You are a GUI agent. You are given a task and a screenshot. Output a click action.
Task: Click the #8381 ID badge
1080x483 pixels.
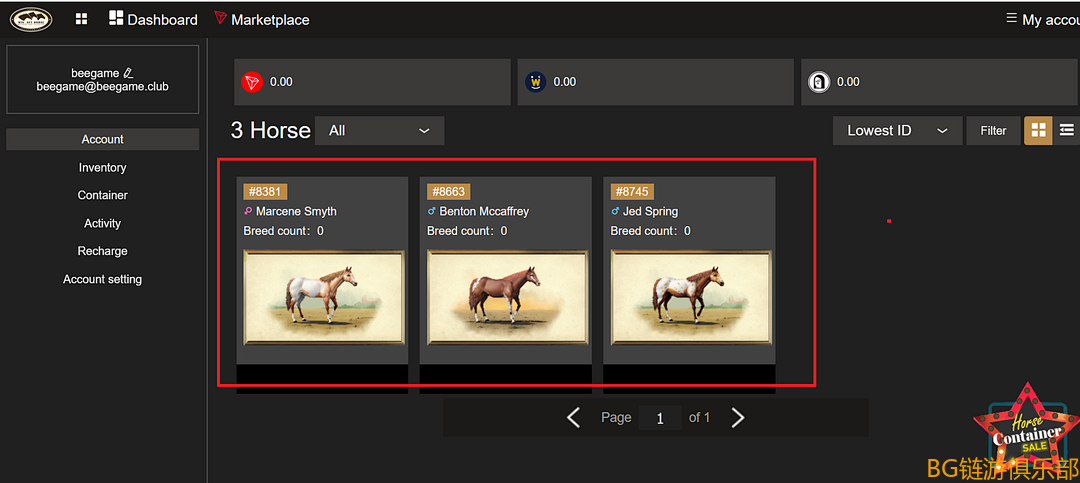point(265,192)
